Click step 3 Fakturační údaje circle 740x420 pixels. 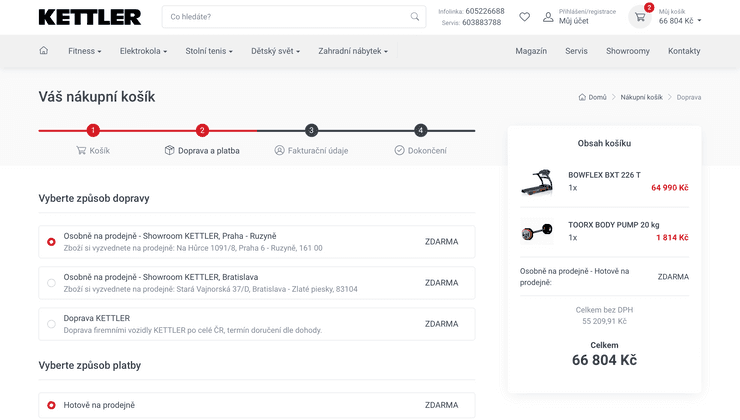pyautogui.click(x=312, y=130)
